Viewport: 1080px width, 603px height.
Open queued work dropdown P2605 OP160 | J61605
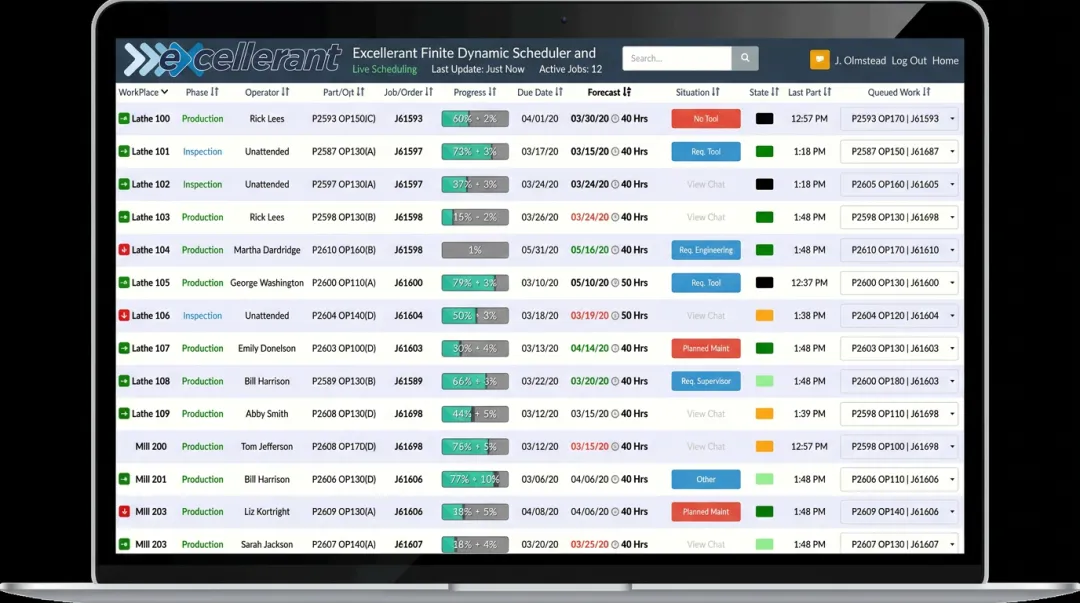click(x=899, y=184)
